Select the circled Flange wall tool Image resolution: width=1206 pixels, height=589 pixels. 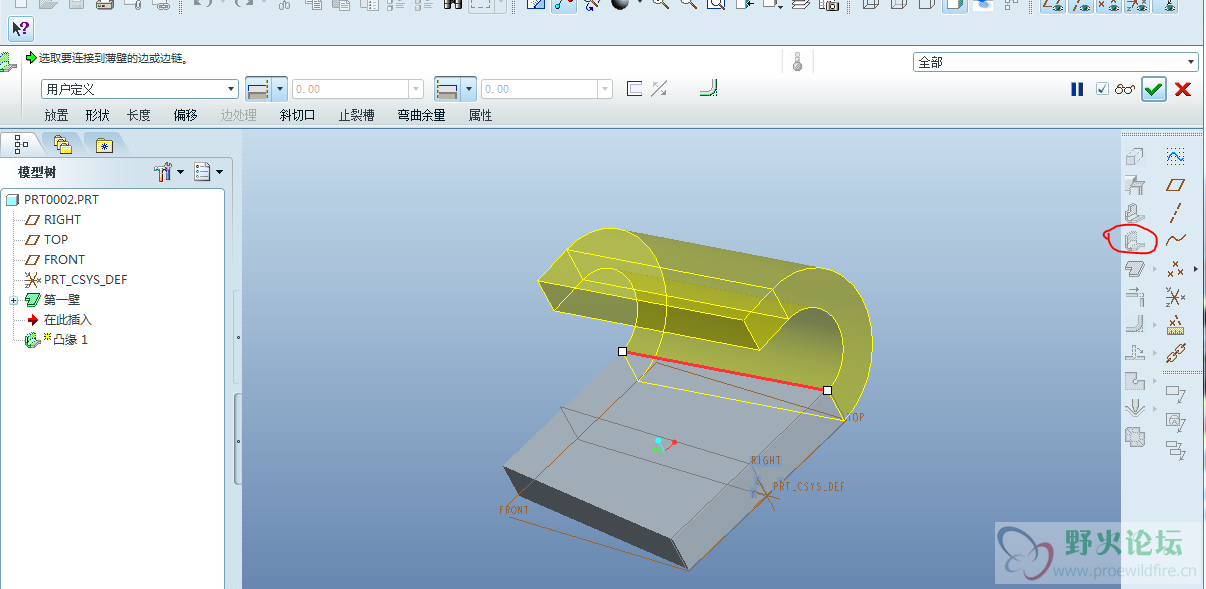tap(1134, 240)
